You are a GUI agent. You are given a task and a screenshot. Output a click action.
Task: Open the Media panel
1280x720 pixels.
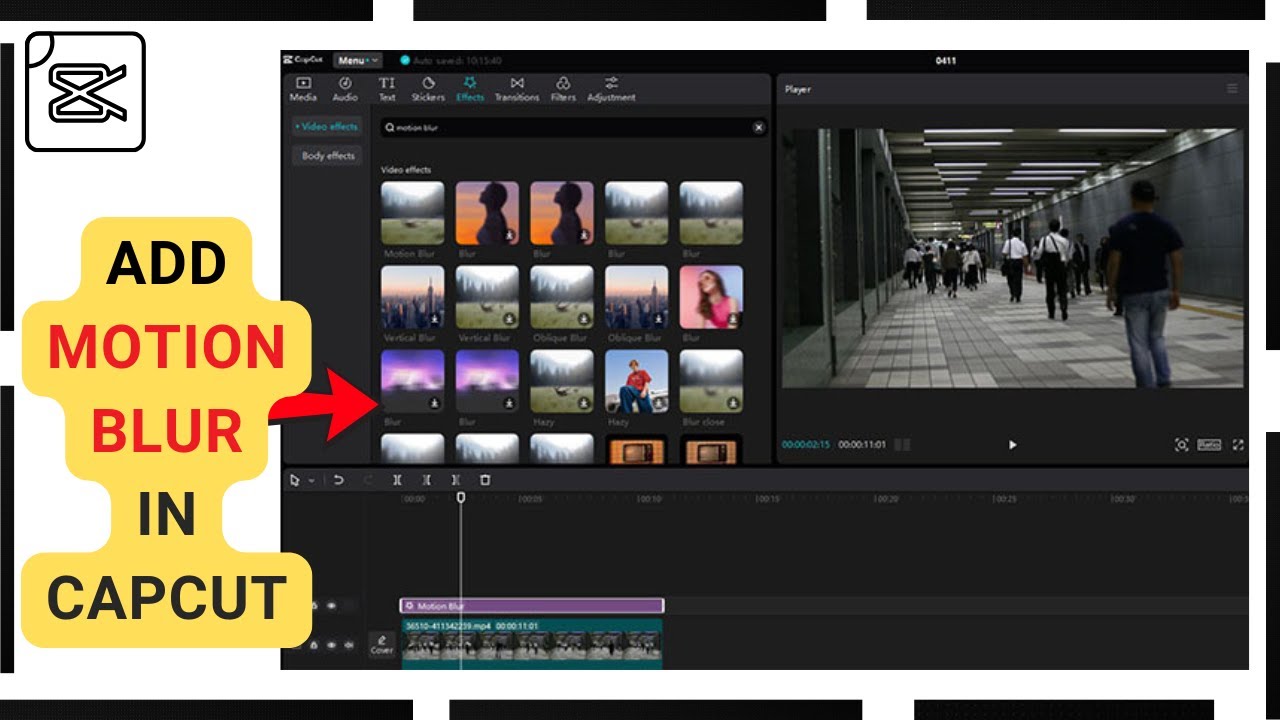[x=303, y=89]
